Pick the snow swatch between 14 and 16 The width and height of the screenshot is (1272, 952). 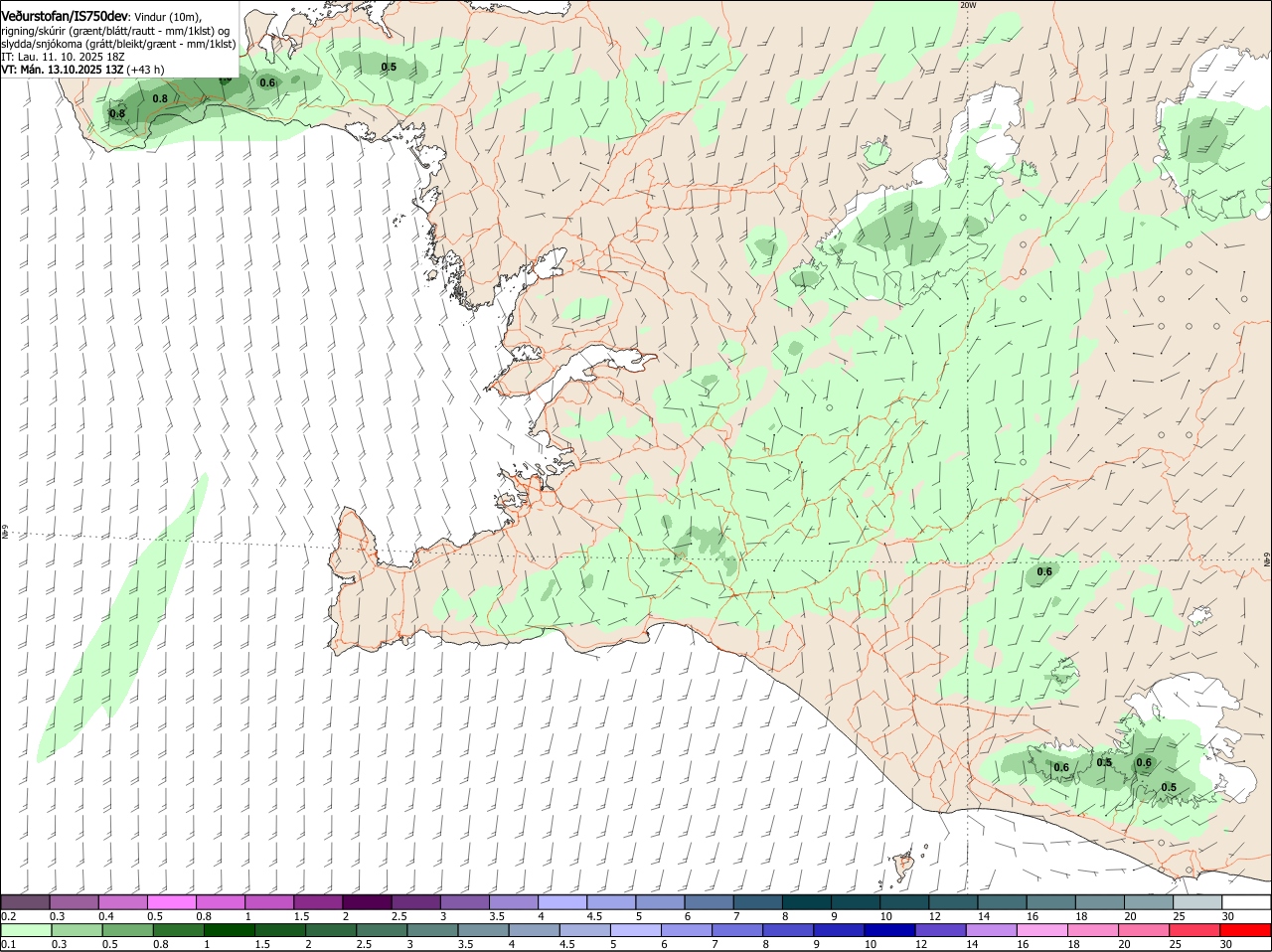1004,902
